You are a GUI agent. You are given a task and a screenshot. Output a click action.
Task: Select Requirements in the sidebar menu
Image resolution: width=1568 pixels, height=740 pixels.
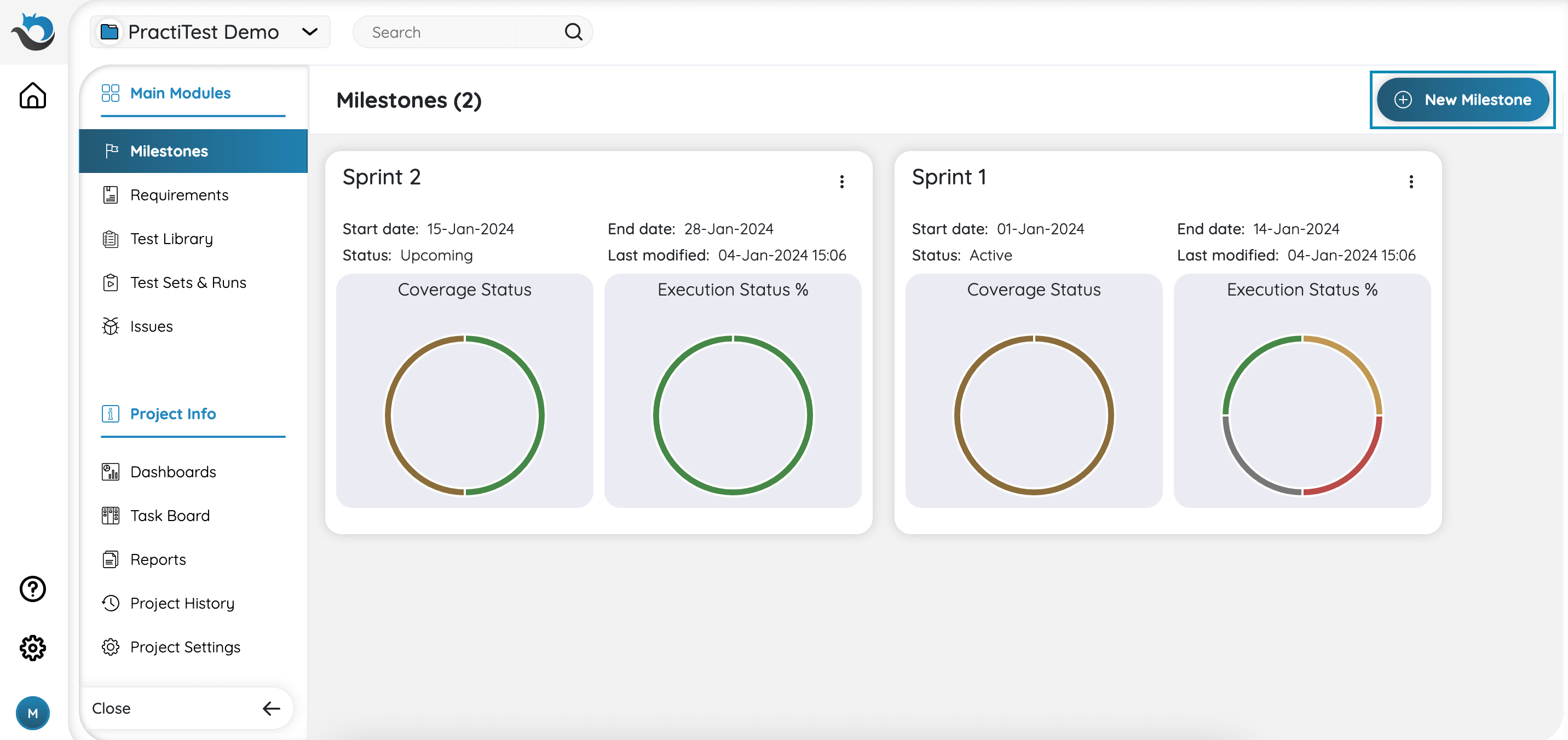(179, 195)
